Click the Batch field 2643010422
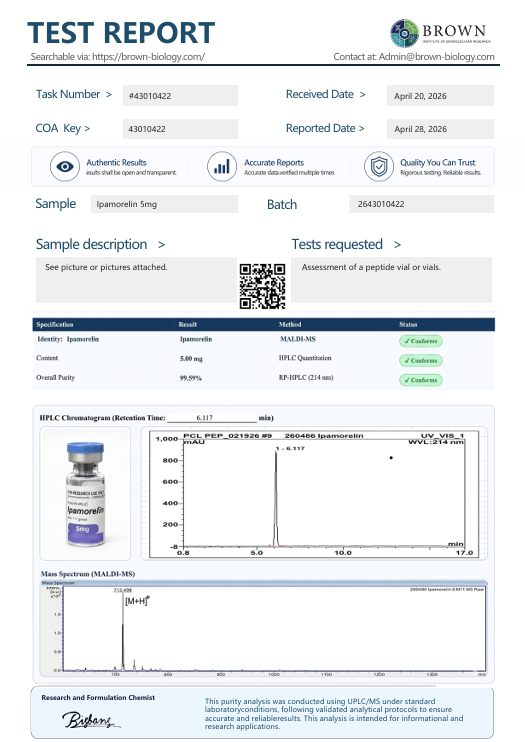This screenshot has height=742, width=525. pyautogui.click(x=421, y=204)
